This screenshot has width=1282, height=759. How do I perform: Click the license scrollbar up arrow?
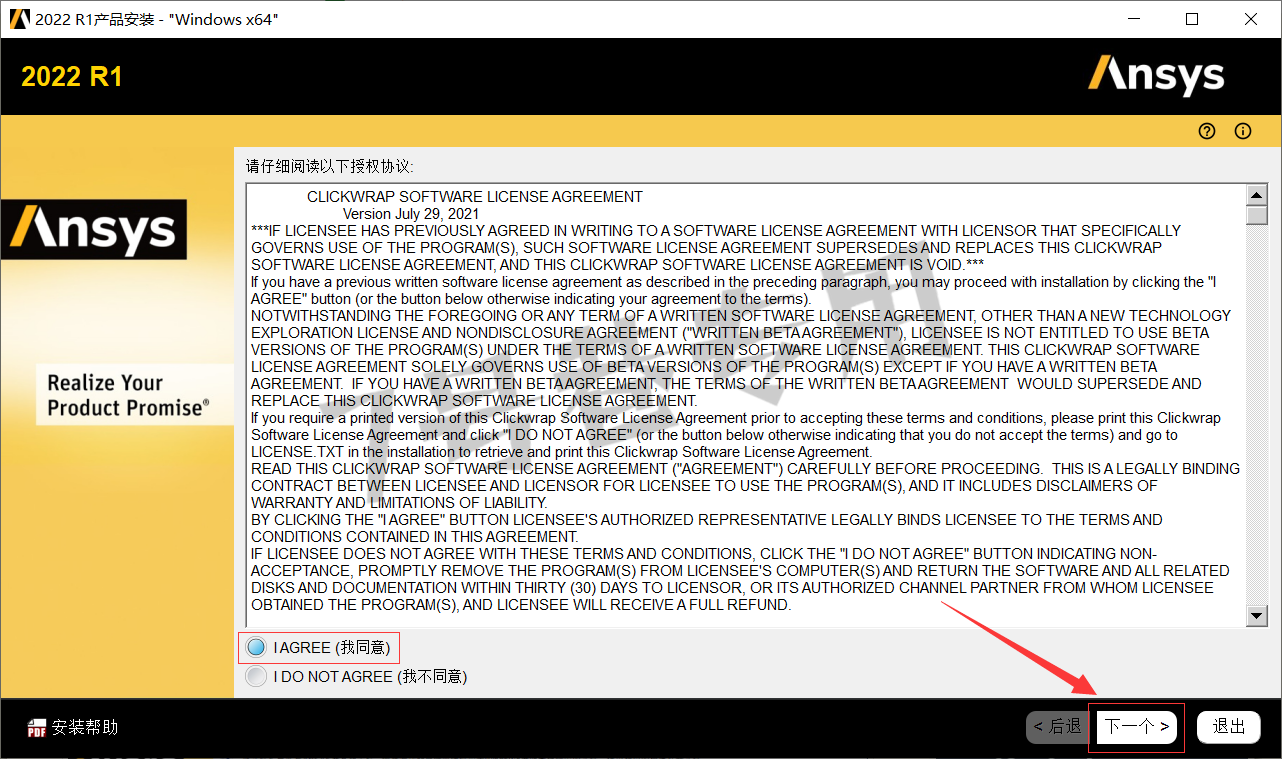[1257, 195]
